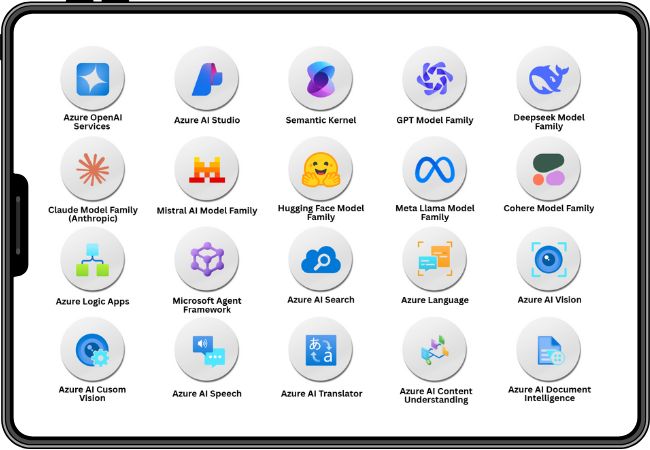Open the Azure AI Translator icon
650x450 pixels.
pos(320,350)
